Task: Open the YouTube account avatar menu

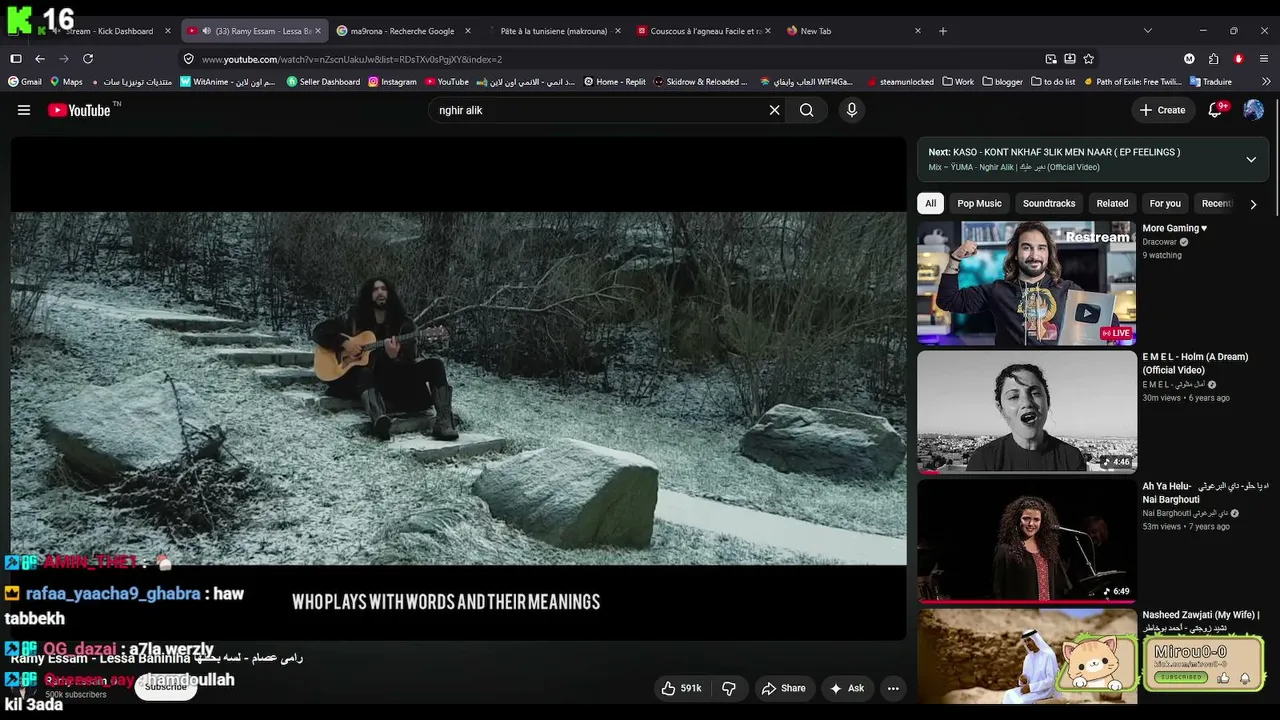Action: (1253, 110)
